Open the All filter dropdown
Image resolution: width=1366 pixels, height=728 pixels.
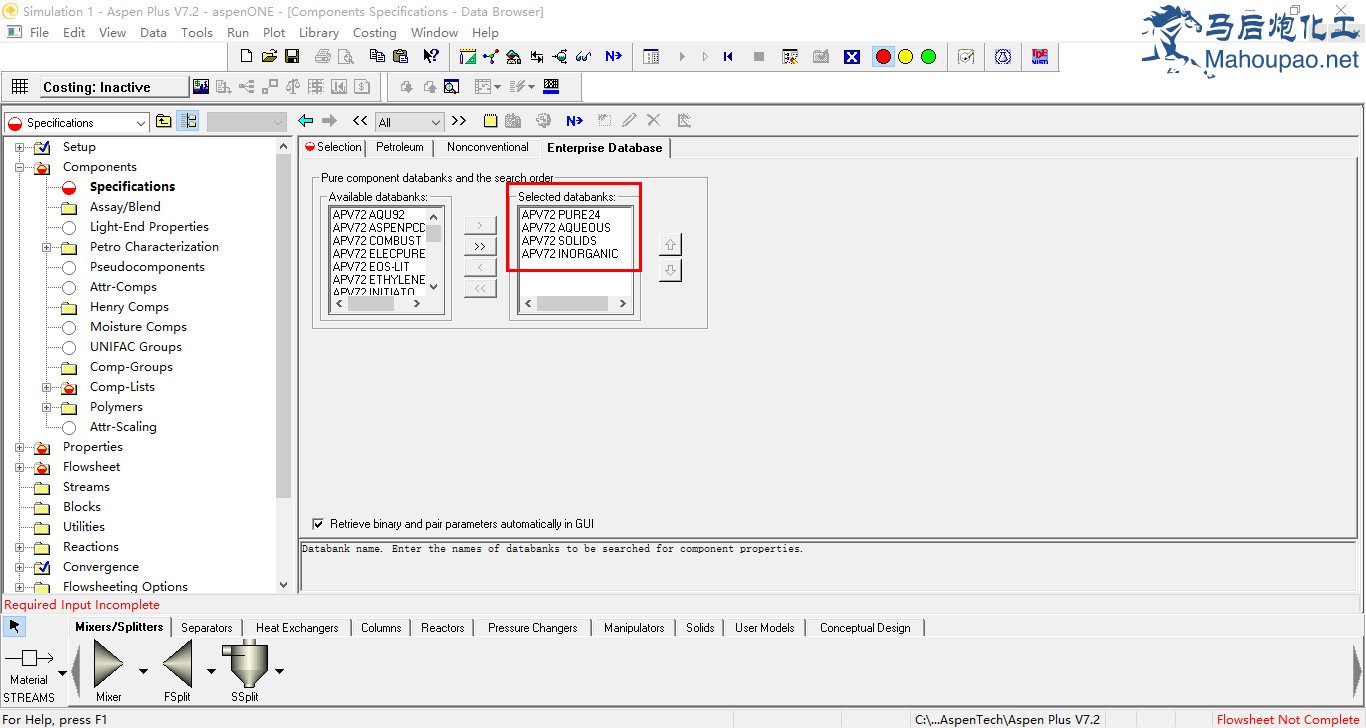tap(435, 122)
